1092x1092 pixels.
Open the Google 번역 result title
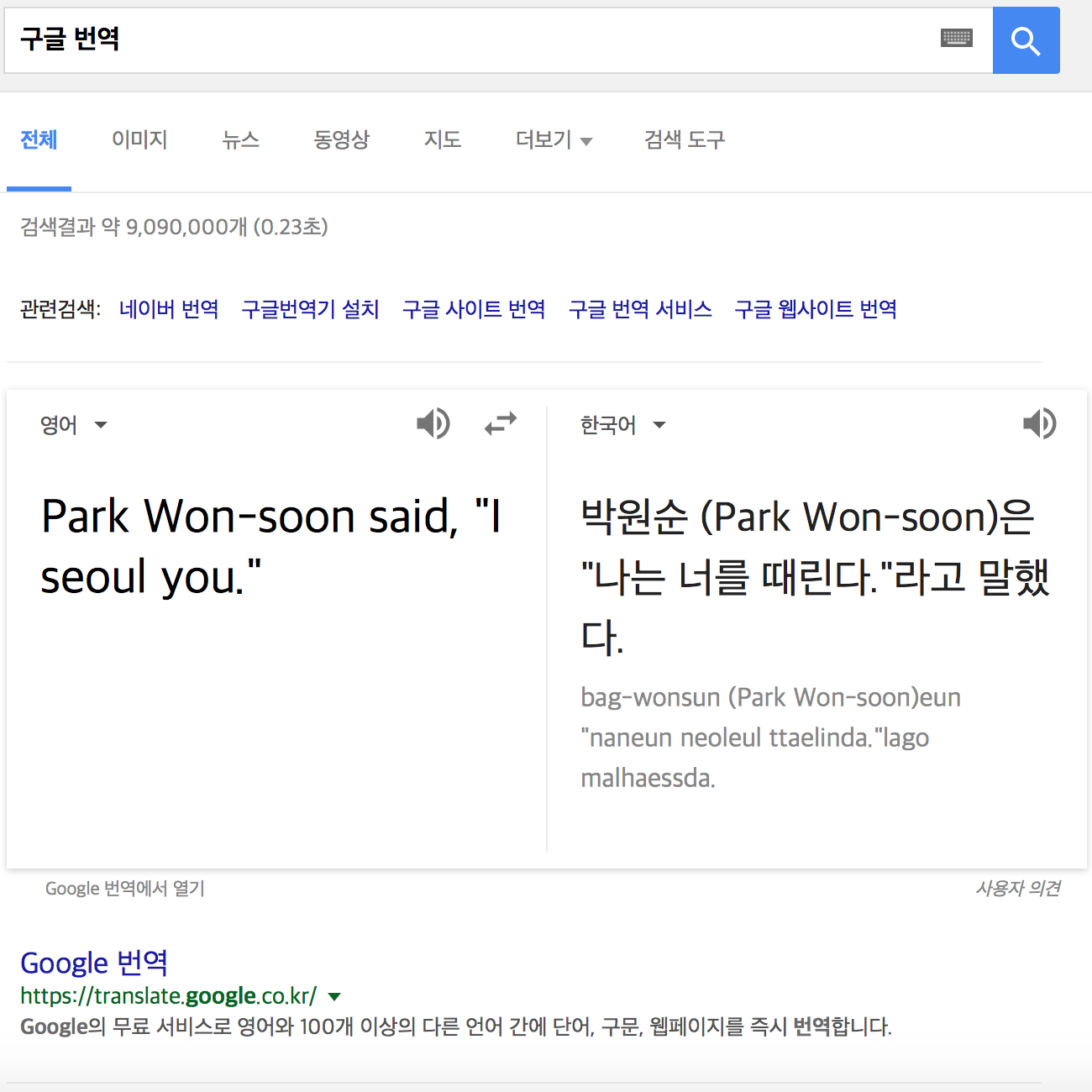94,963
